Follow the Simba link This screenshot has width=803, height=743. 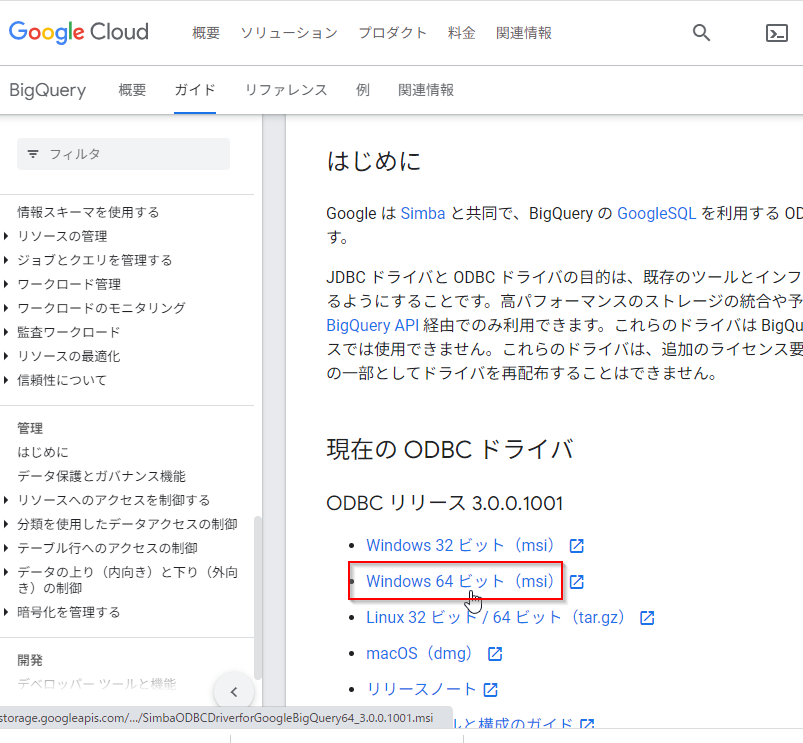click(423, 213)
